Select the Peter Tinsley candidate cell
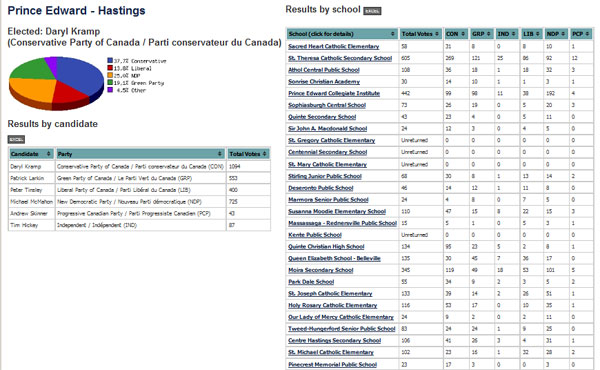 click(x=32, y=190)
